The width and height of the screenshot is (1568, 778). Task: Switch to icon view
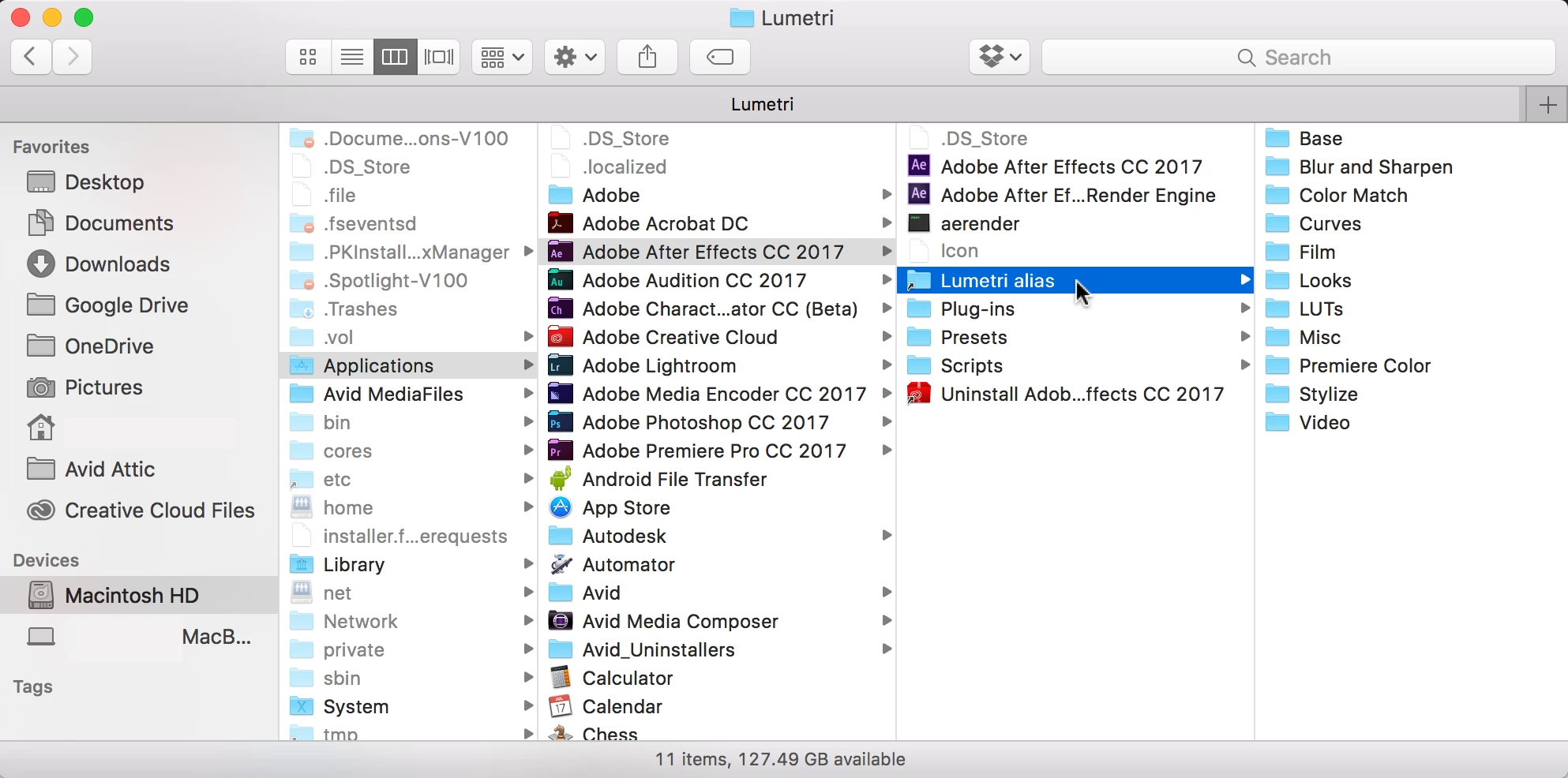[308, 57]
